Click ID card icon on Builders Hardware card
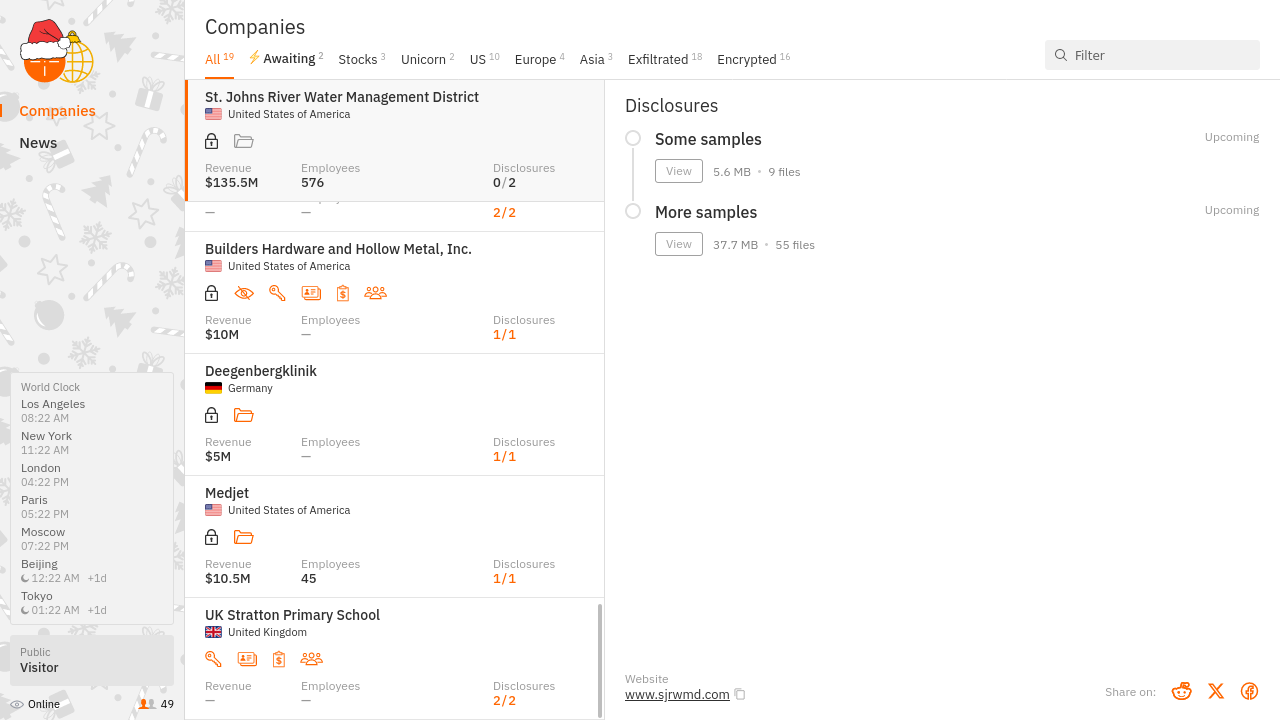1280x720 pixels. pyautogui.click(x=311, y=293)
